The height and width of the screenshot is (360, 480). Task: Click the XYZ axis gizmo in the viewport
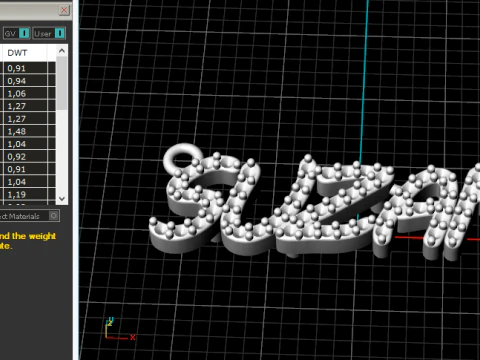click(120, 329)
